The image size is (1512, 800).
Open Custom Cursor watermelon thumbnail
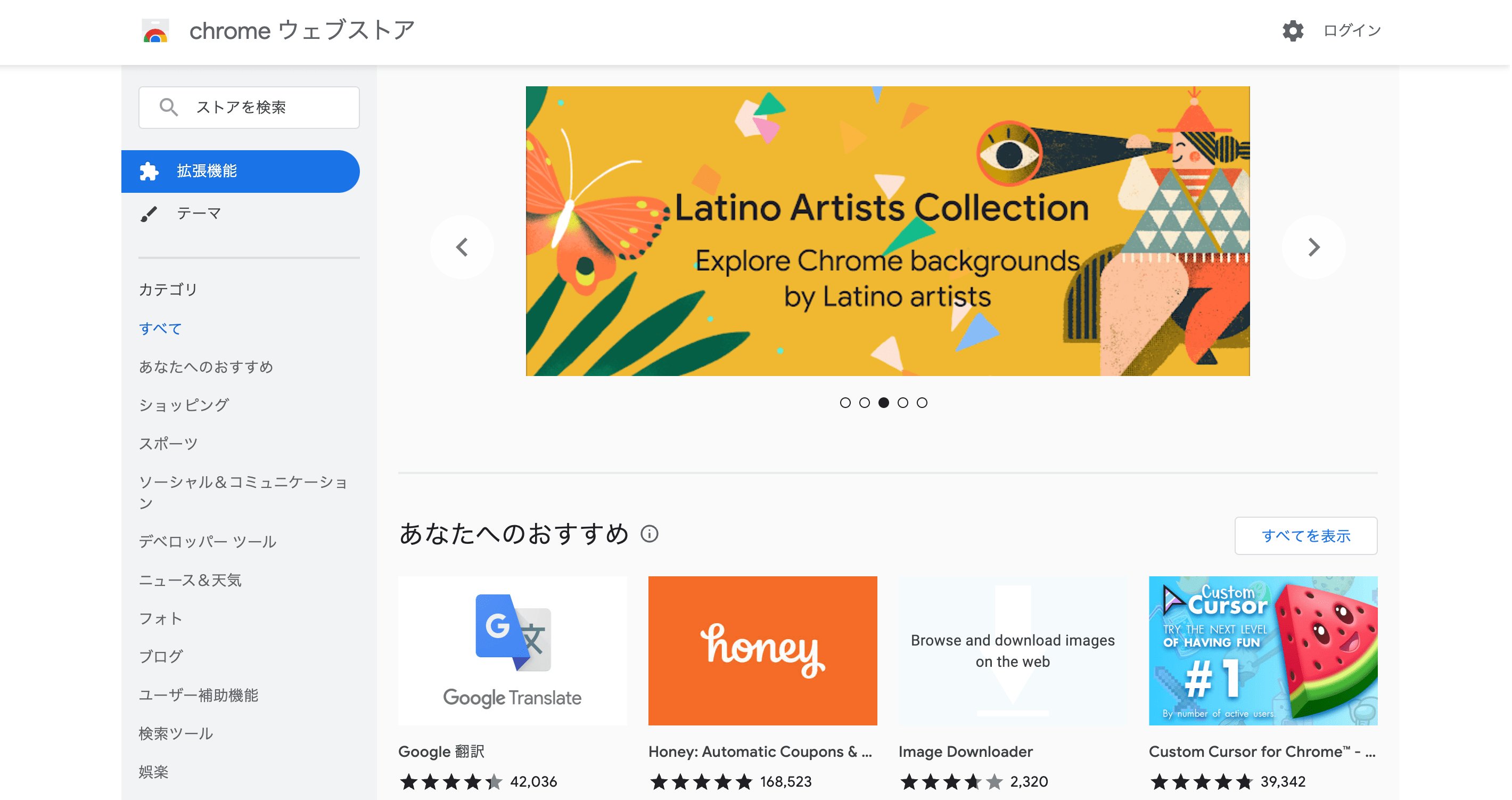pos(1262,651)
